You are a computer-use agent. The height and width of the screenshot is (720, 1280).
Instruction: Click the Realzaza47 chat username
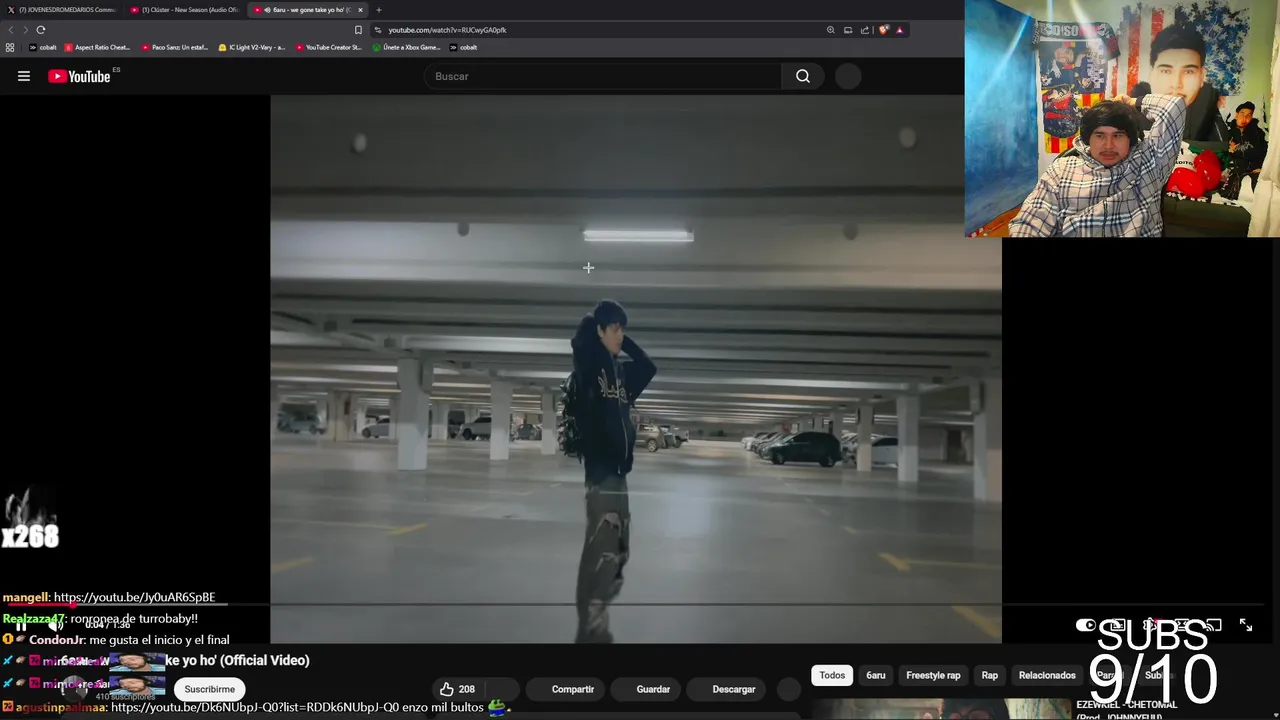(x=33, y=619)
